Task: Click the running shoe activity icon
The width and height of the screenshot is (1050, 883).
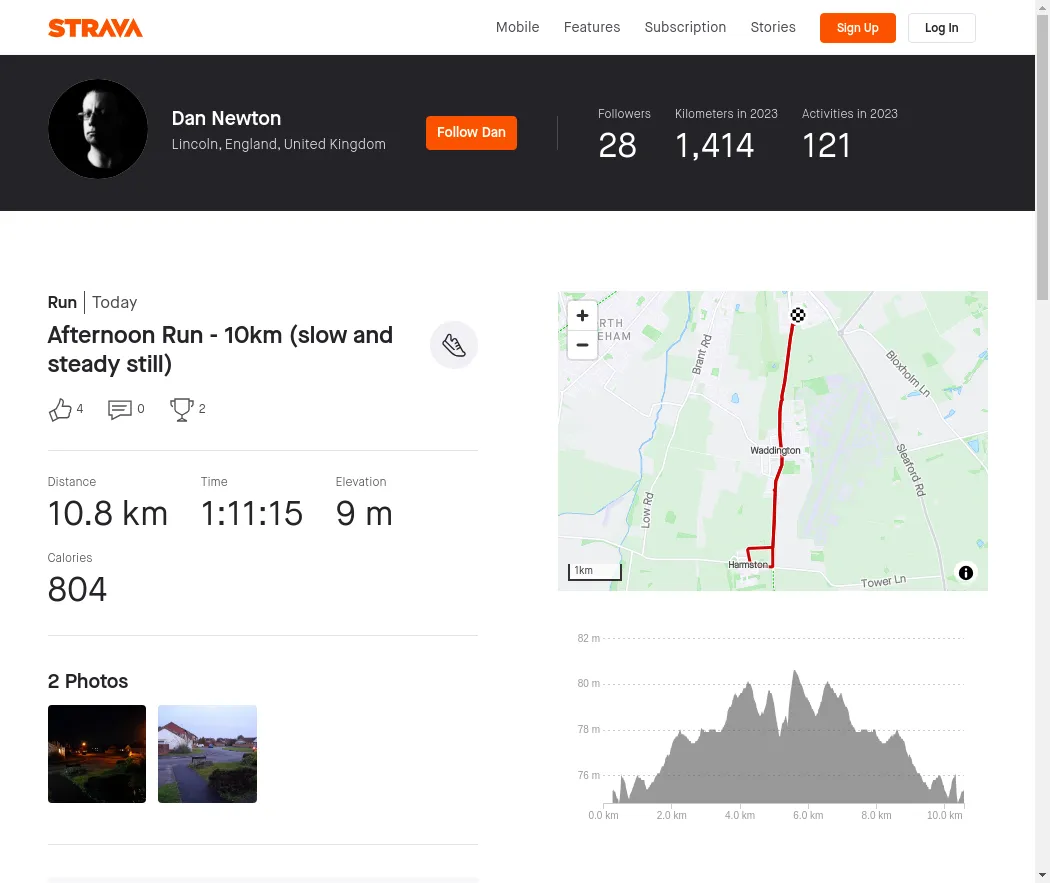Action: [454, 346]
